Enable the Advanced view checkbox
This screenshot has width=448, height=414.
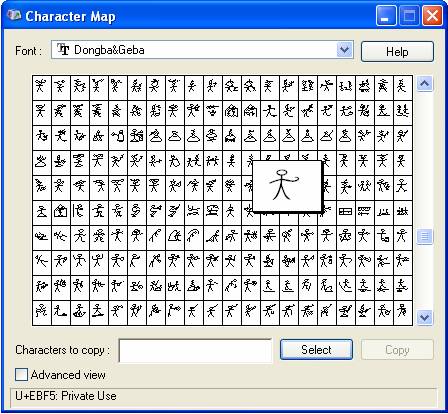(21, 375)
